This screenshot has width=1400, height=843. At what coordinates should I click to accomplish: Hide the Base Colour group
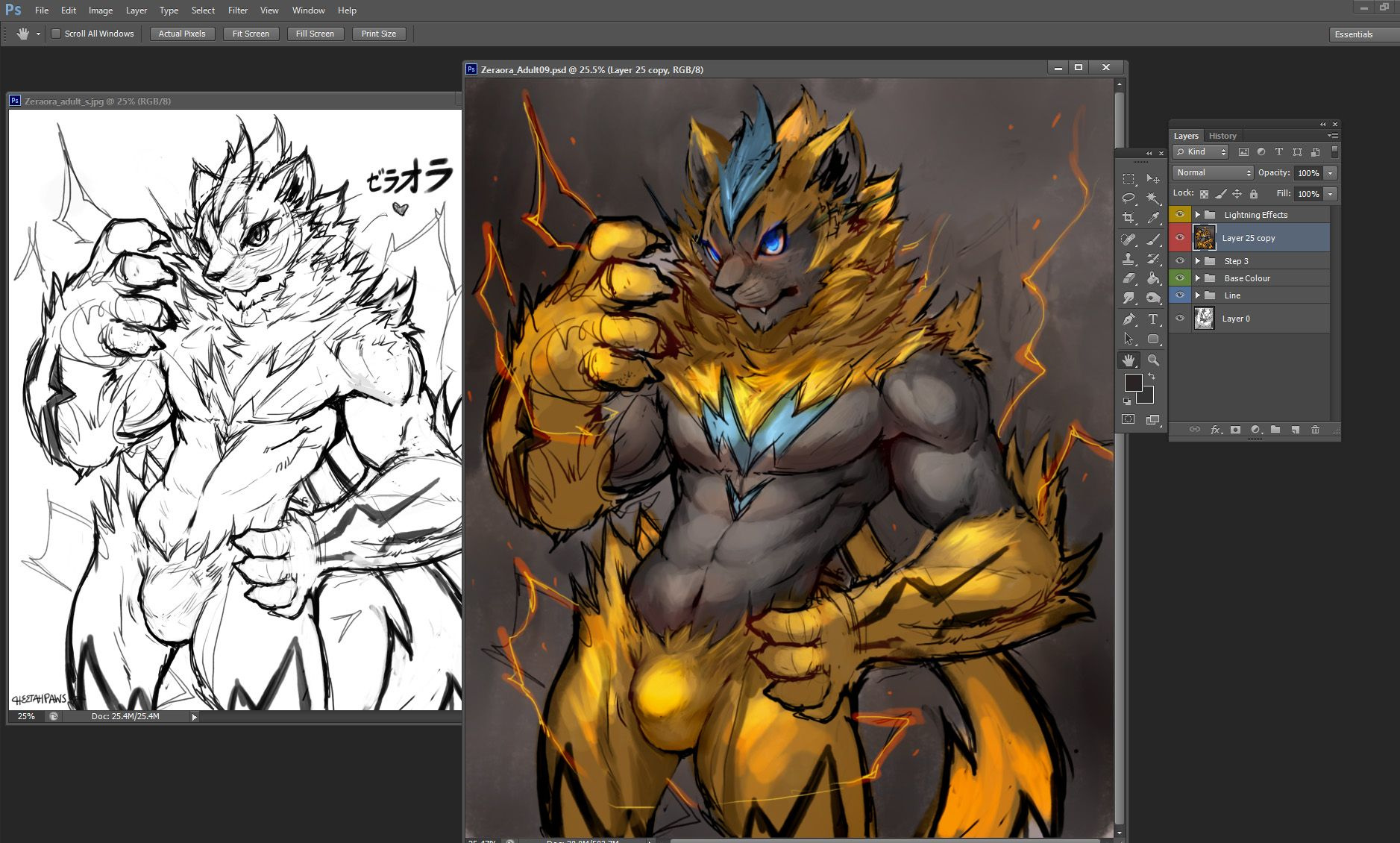point(1180,278)
